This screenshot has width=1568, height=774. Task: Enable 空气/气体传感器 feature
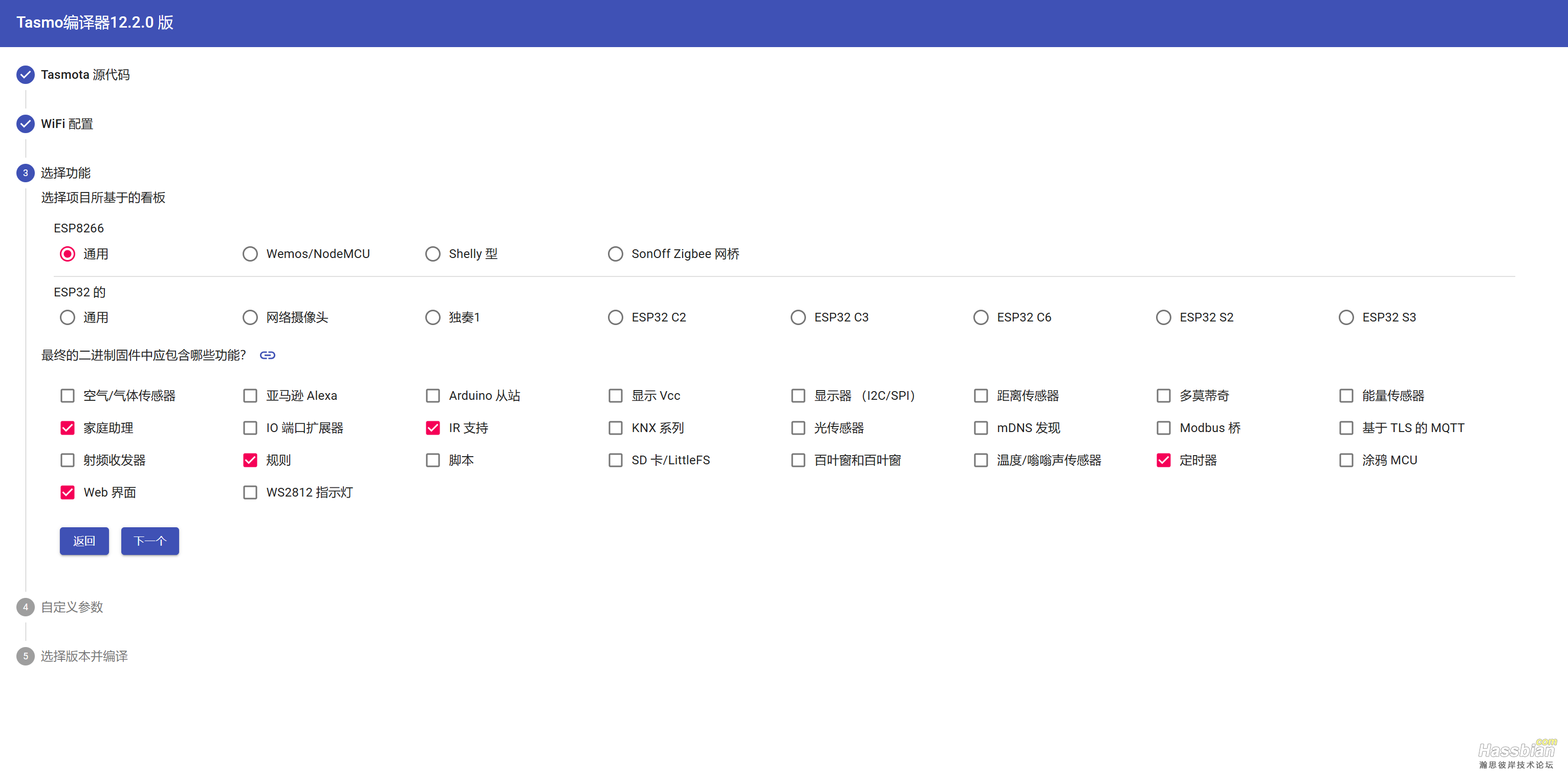tap(68, 396)
